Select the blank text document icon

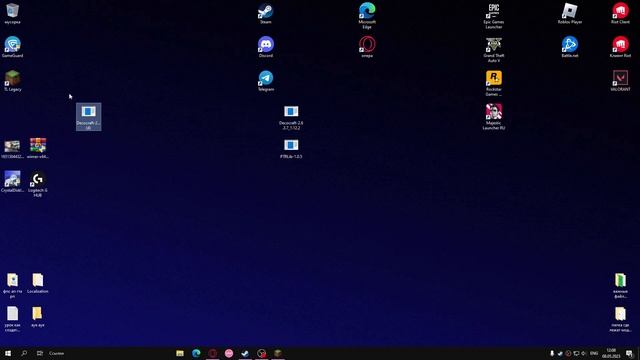(x=12, y=319)
